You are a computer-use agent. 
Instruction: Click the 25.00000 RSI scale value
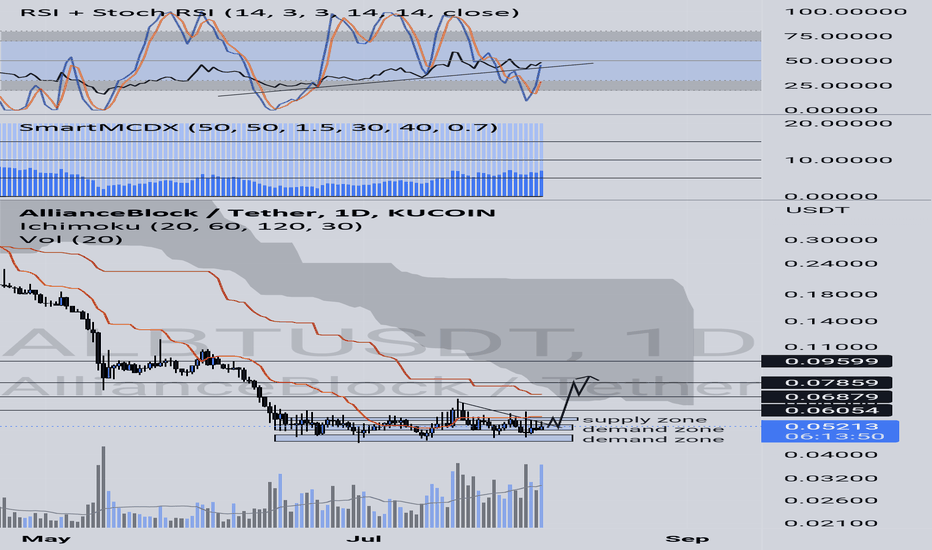click(838, 85)
